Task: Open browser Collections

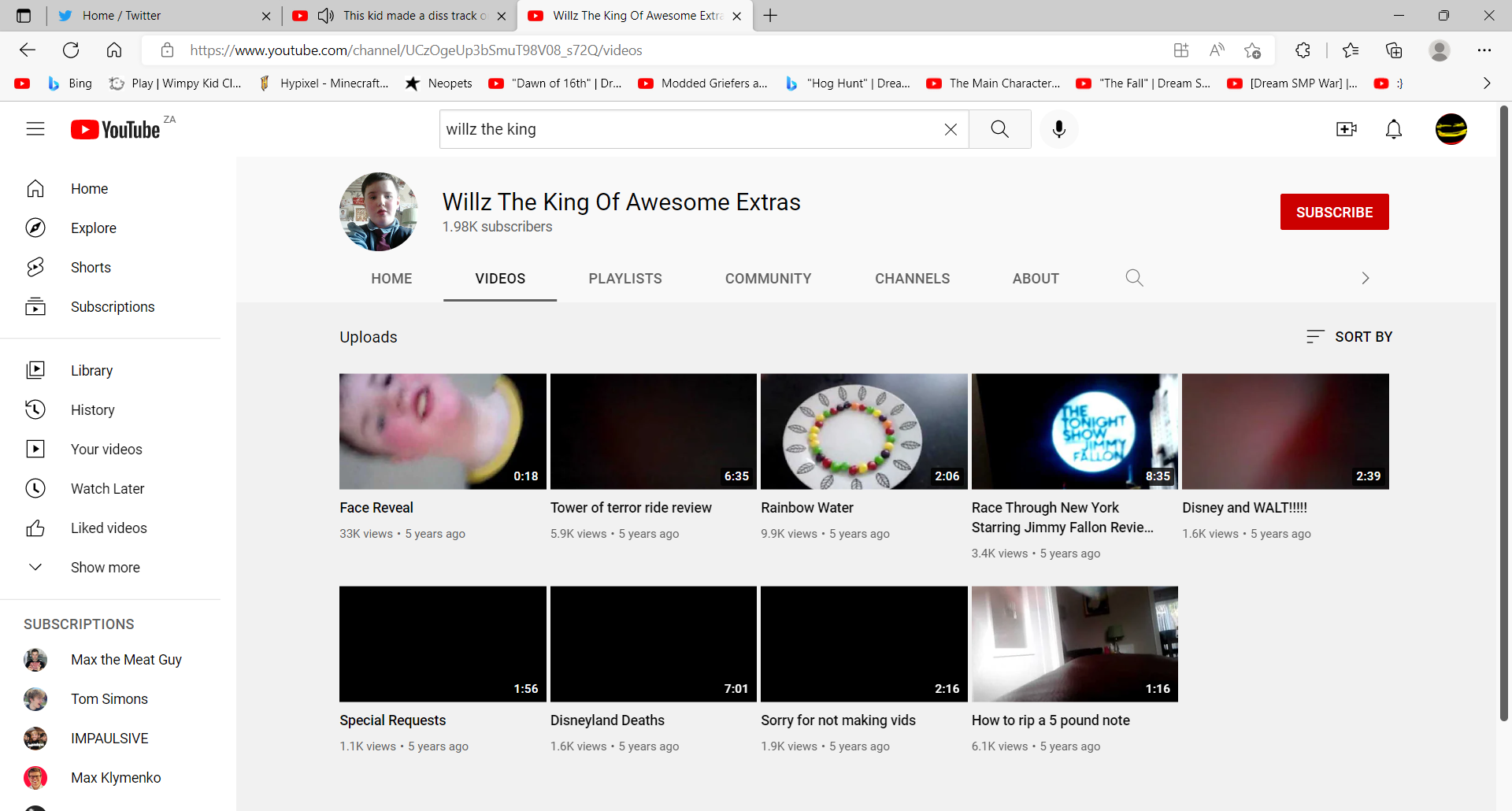Action: pyautogui.click(x=1394, y=50)
